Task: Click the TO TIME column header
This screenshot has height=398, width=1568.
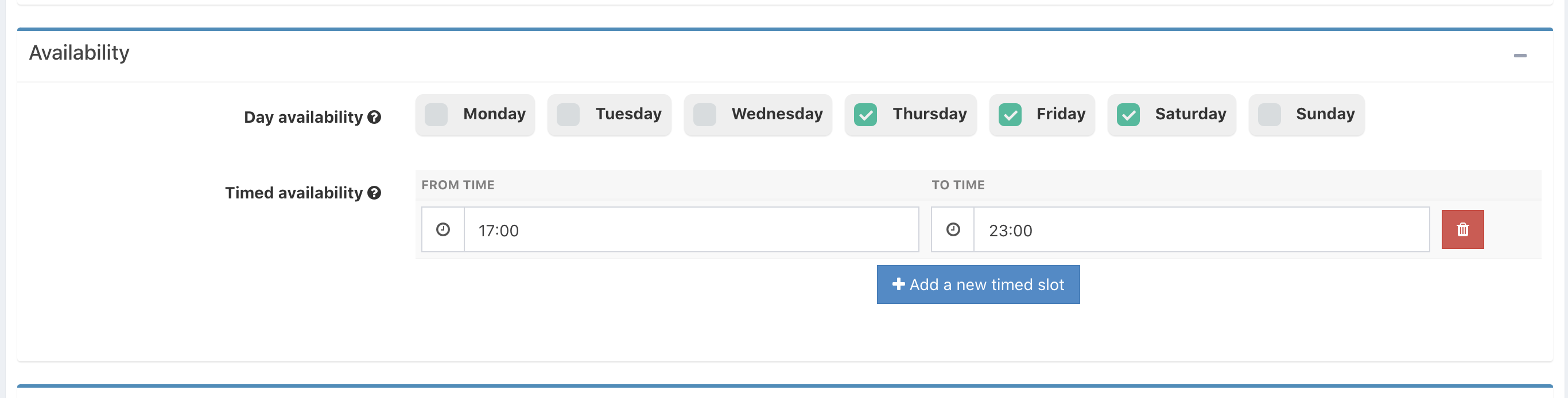Action: tap(957, 185)
